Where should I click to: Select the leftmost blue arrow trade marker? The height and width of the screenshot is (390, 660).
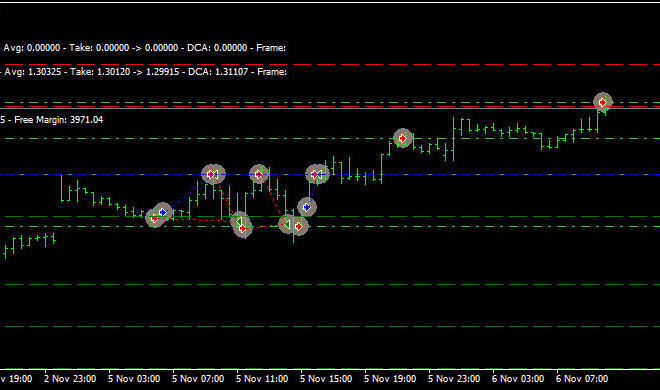pos(163,212)
